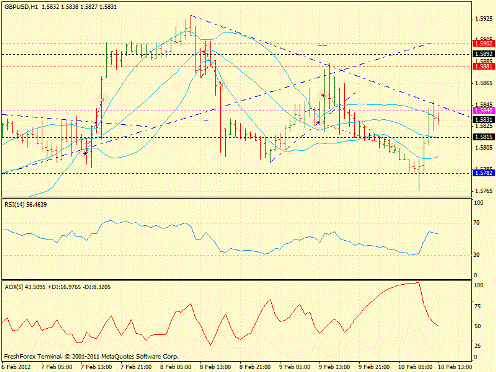Click the 8 Feb 05:00 time label
This screenshot has width=496, height=372.
176,367
